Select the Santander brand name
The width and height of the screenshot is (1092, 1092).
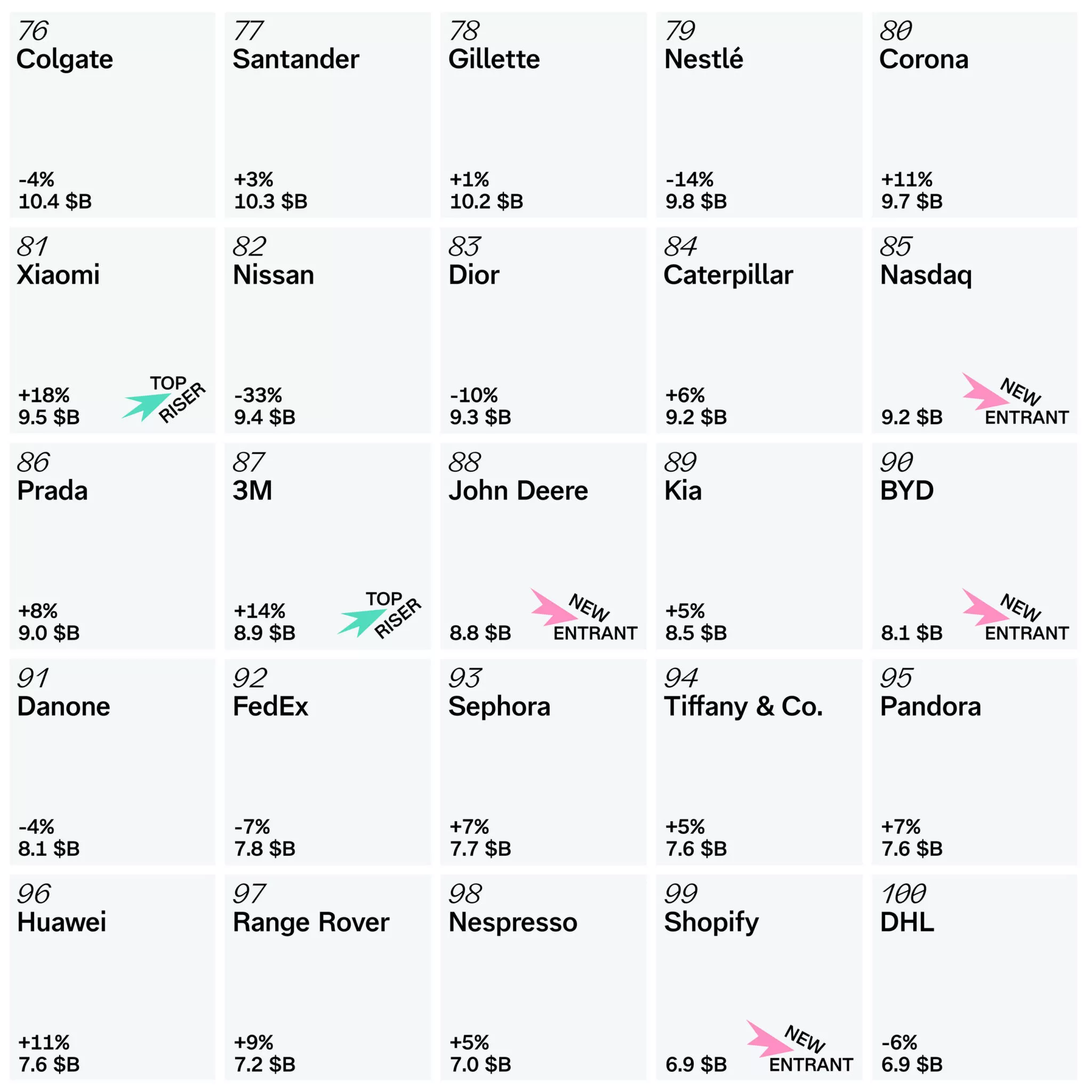pyautogui.click(x=295, y=59)
